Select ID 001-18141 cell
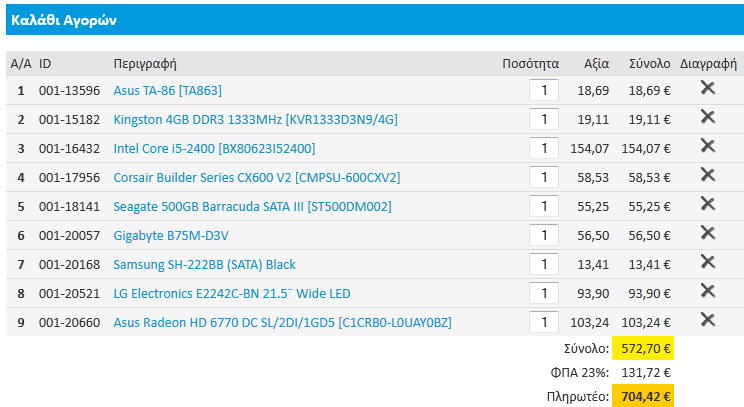Viewport: 744px width, 407px height. tap(69, 206)
